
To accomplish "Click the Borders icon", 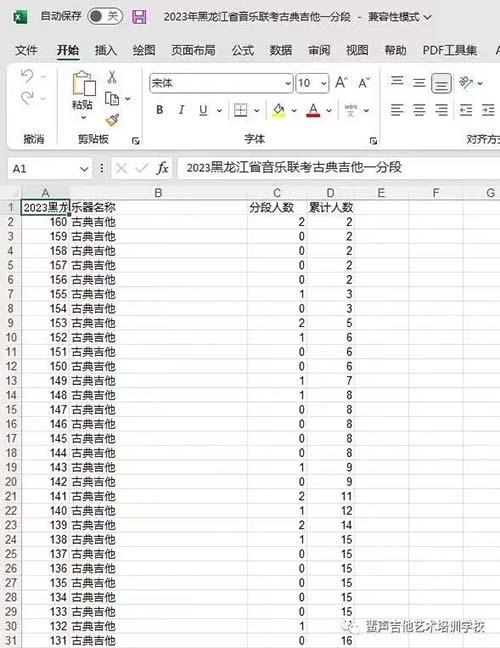I will (x=240, y=110).
